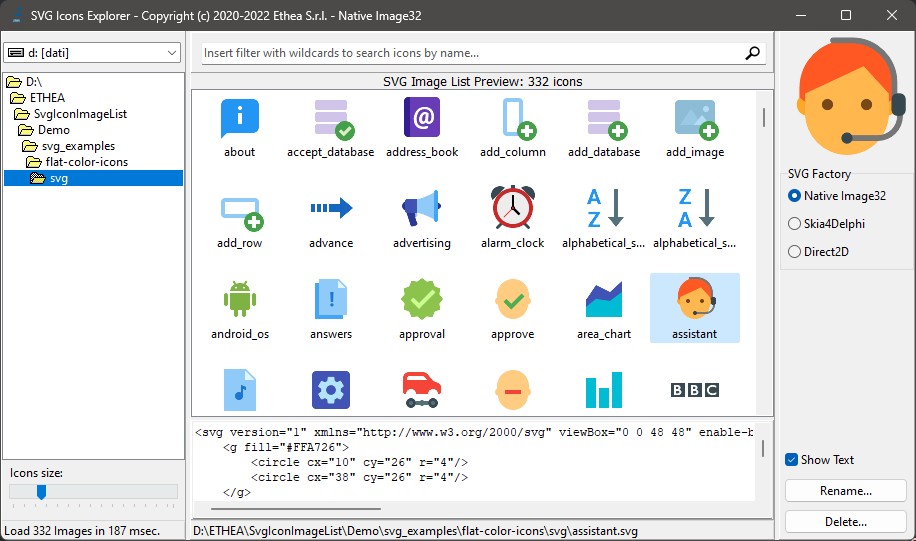Open the SvgIconImageList folder

click(71, 114)
